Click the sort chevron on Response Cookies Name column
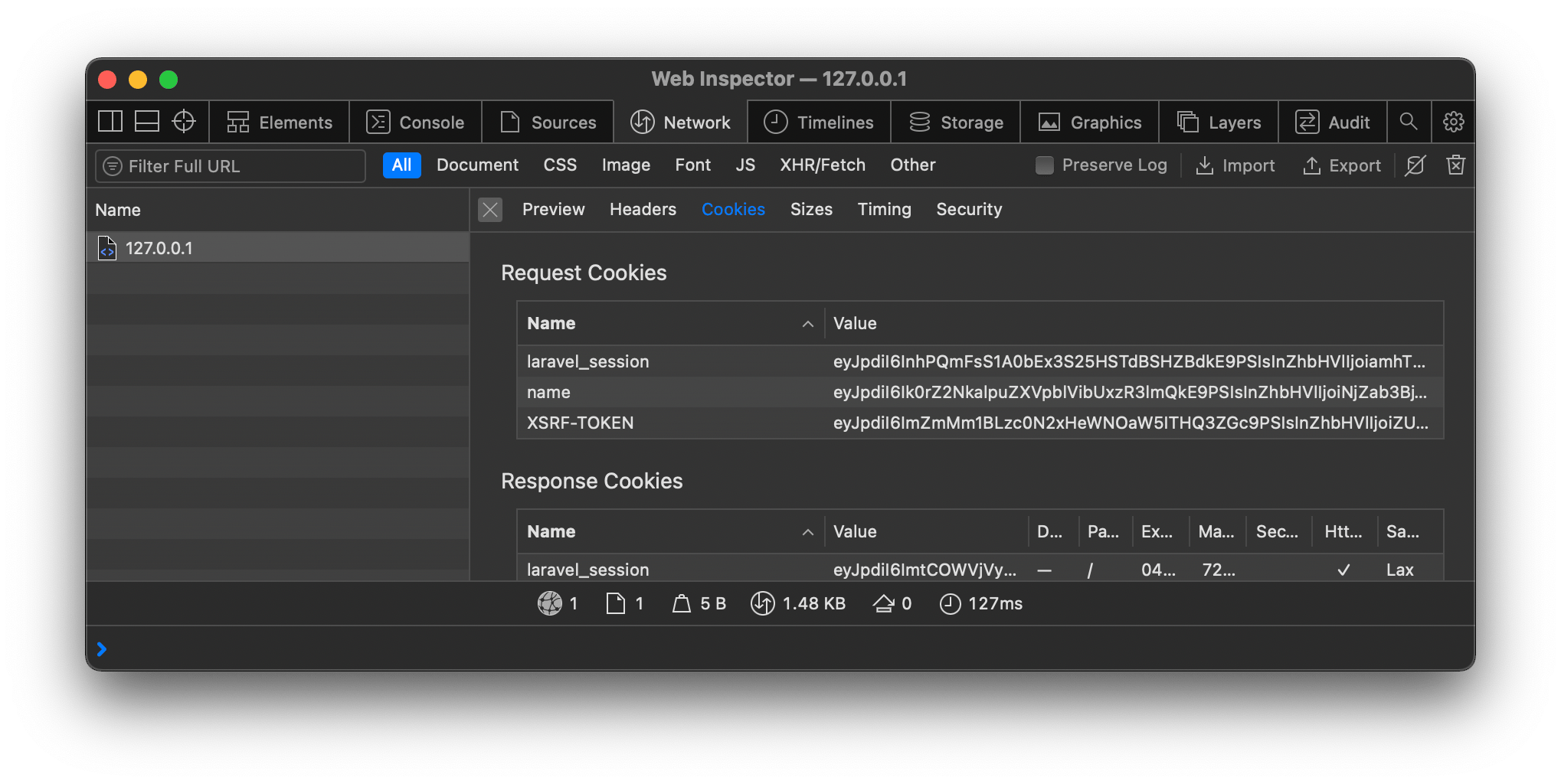This screenshot has height=784, width=1561. (809, 531)
